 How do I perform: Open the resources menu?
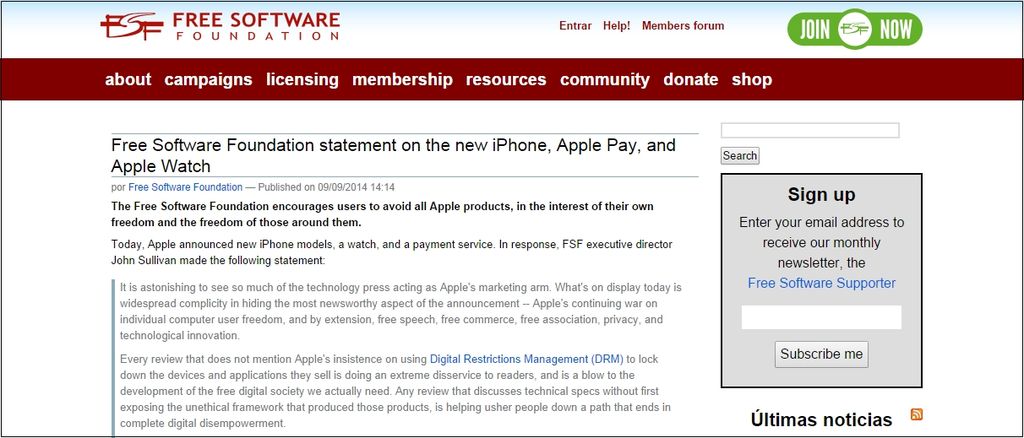[506, 80]
